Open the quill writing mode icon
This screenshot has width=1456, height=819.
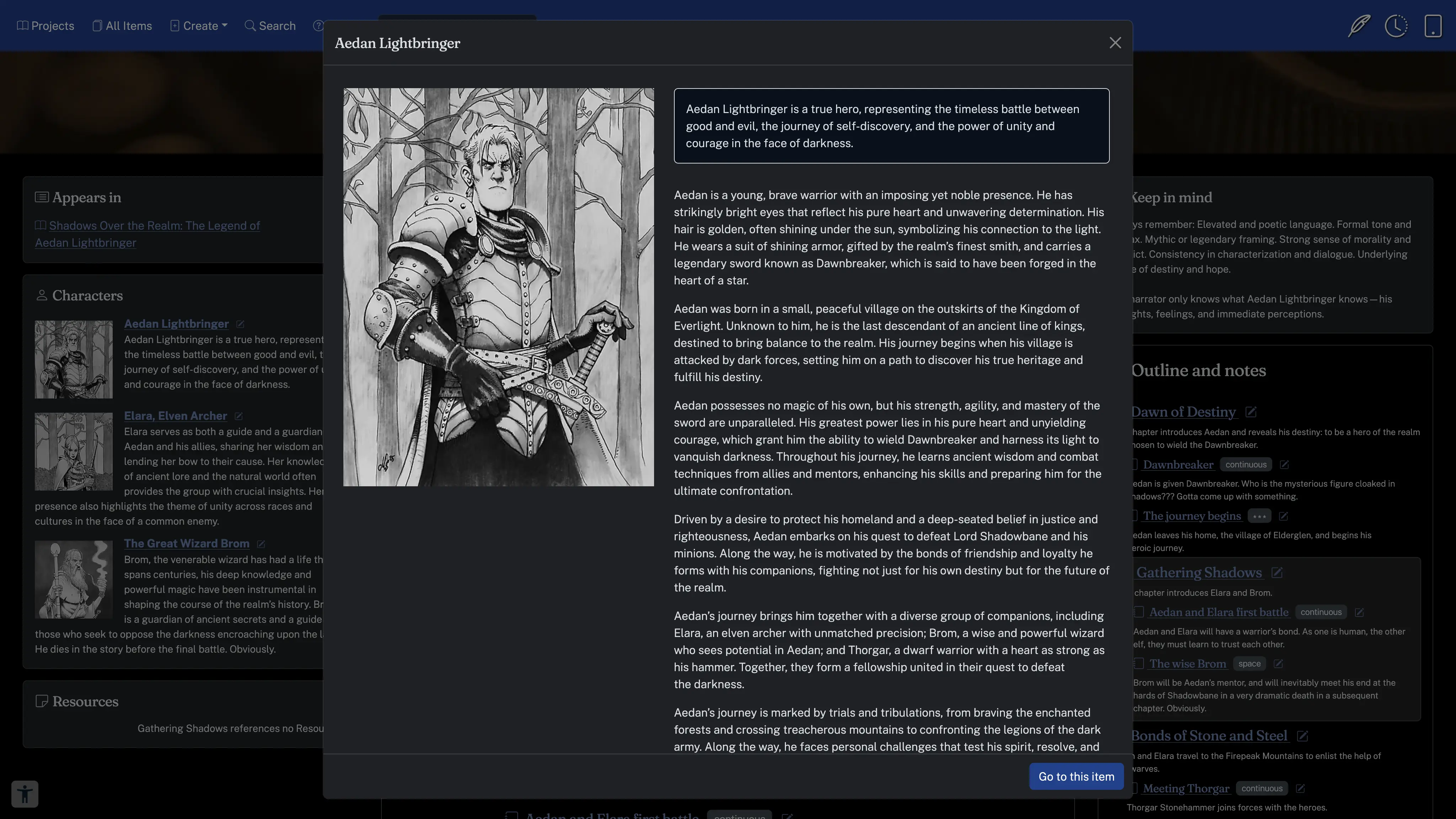[1359, 26]
